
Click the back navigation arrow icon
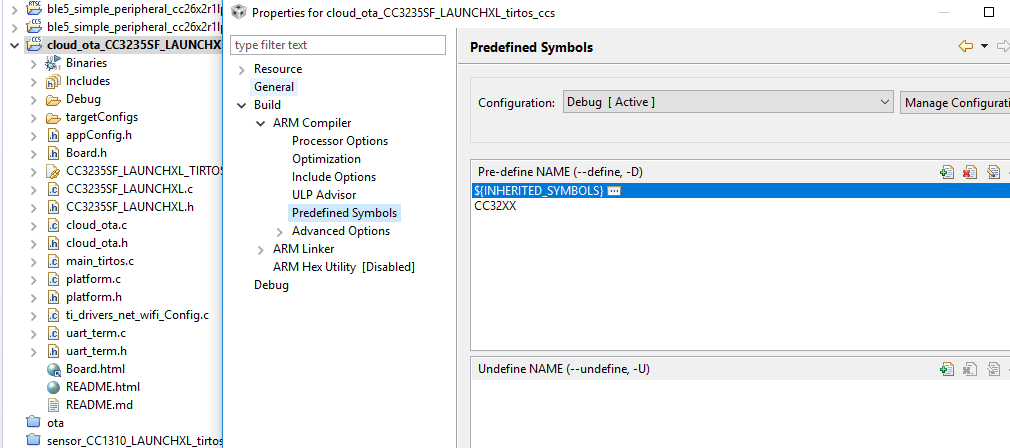(x=965, y=46)
